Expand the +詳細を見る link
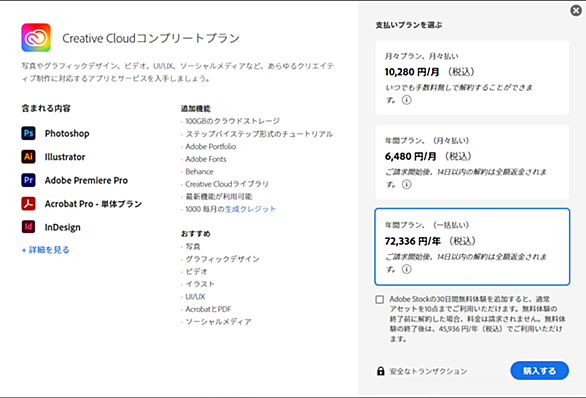The width and height of the screenshot is (586, 398). point(46,250)
